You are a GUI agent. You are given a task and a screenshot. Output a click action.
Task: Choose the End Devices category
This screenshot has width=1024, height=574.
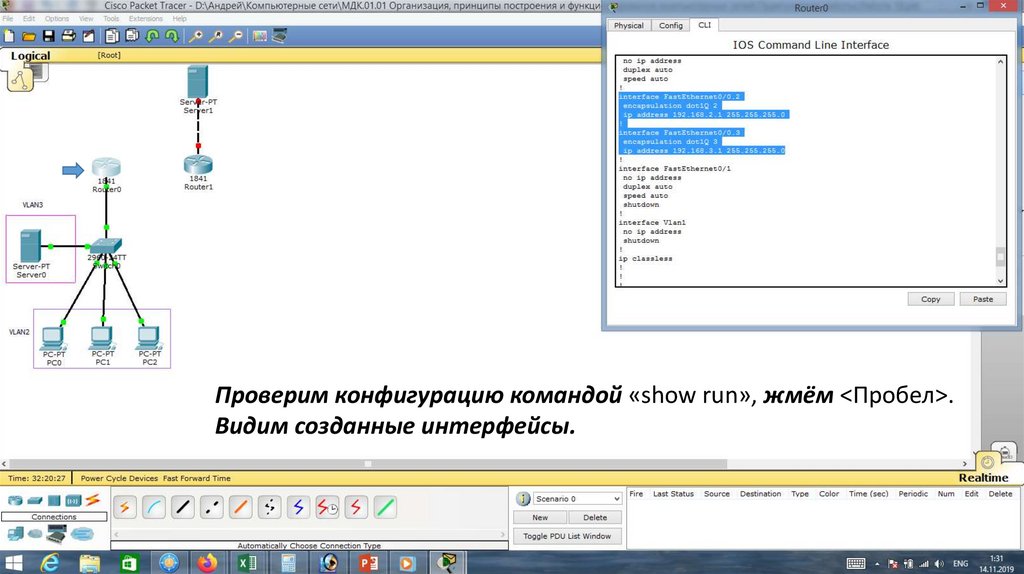click(15, 534)
